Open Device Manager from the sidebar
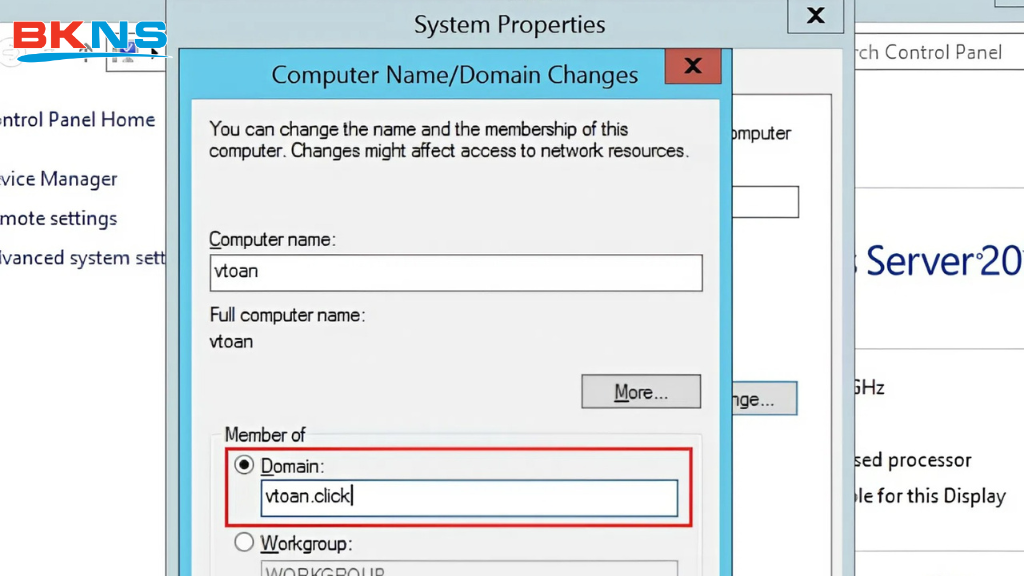The height and width of the screenshot is (576, 1024). (59, 179)
